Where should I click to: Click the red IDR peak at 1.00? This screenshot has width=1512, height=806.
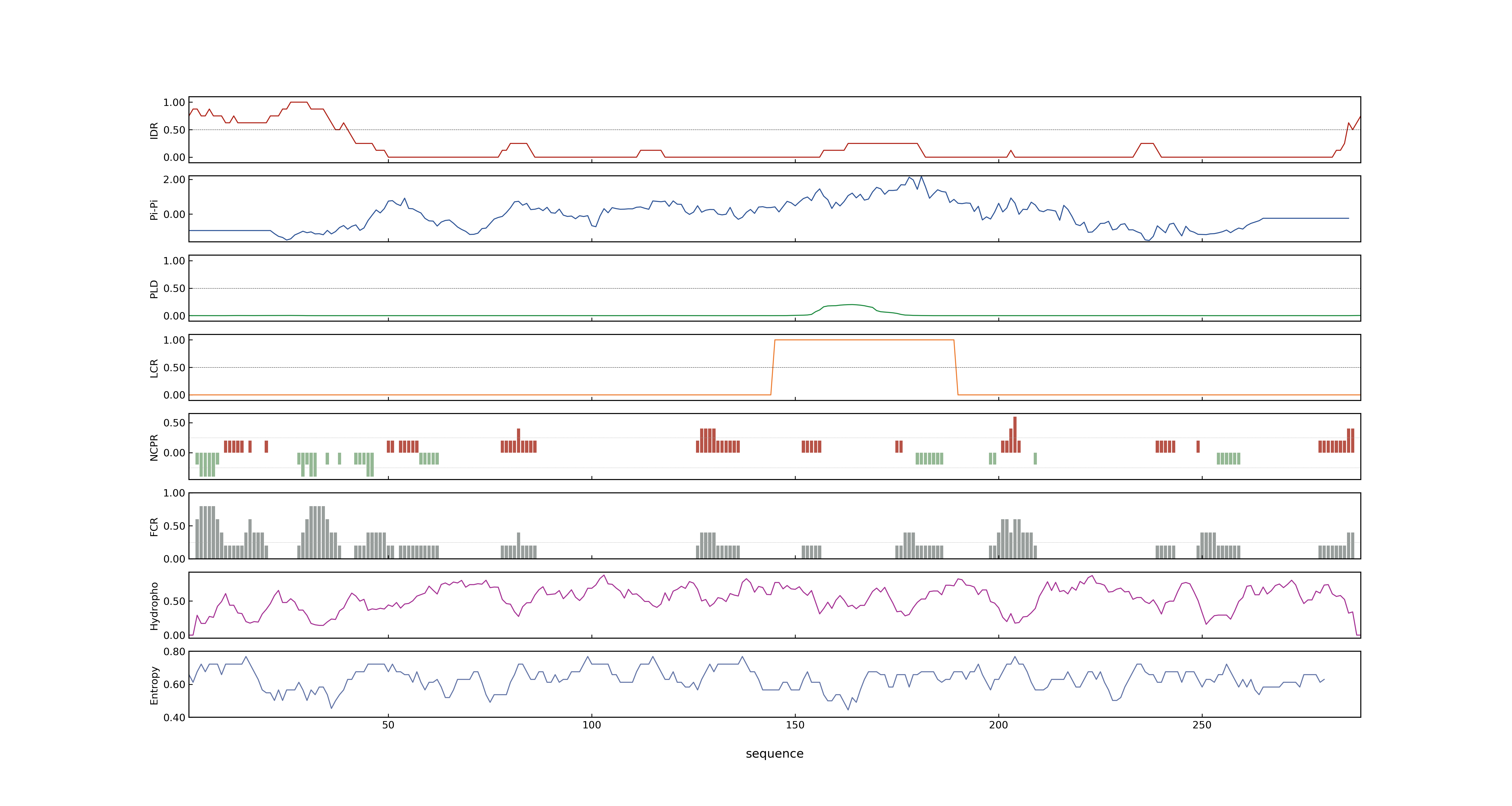299,102
